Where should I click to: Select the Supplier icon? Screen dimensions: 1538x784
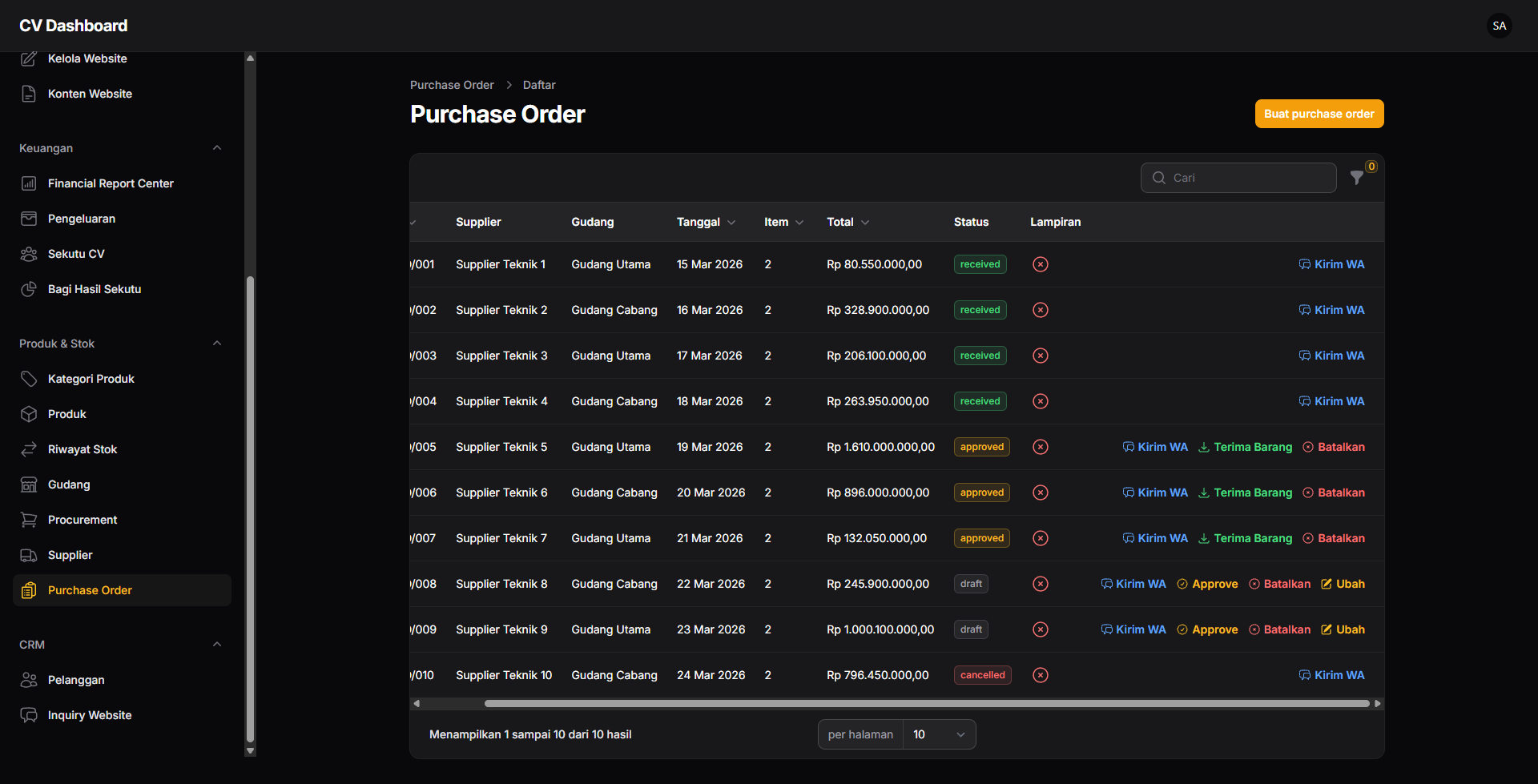click(29, 555)
